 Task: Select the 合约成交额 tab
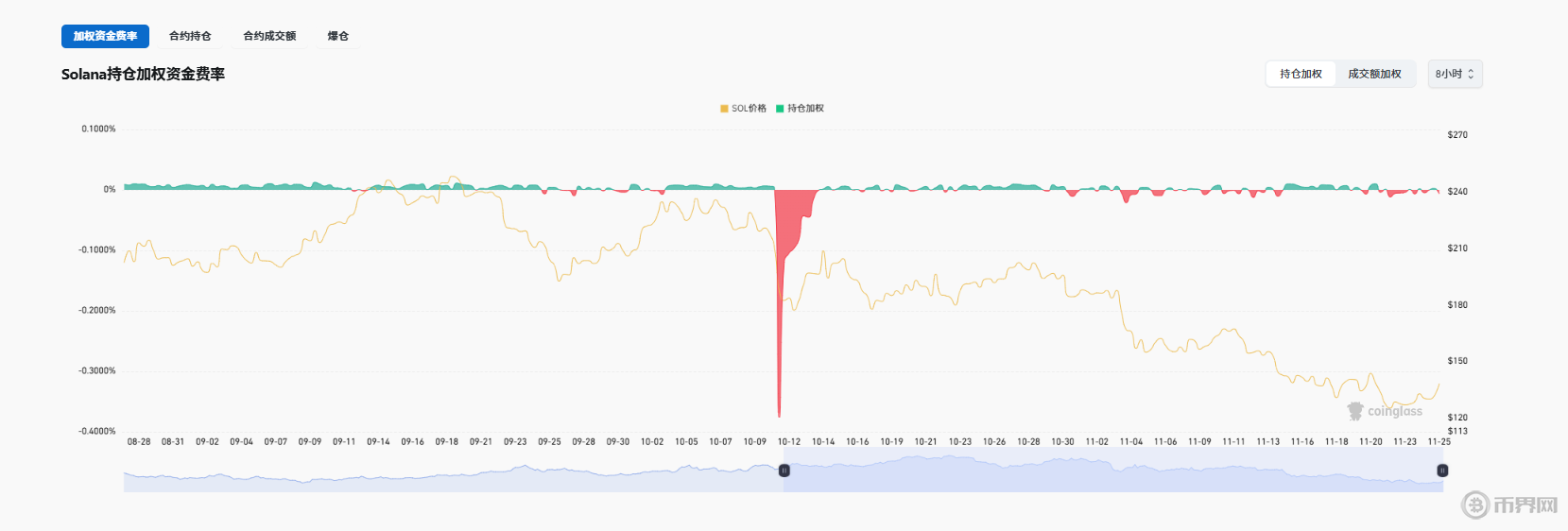coord(269,36)
